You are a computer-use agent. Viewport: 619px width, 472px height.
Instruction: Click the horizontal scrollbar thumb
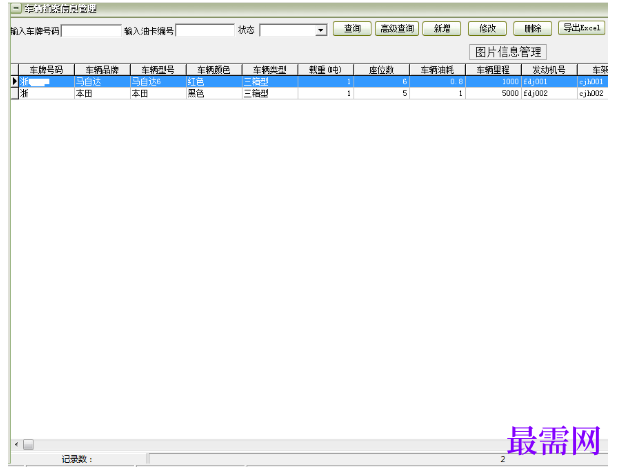(28, 445)
